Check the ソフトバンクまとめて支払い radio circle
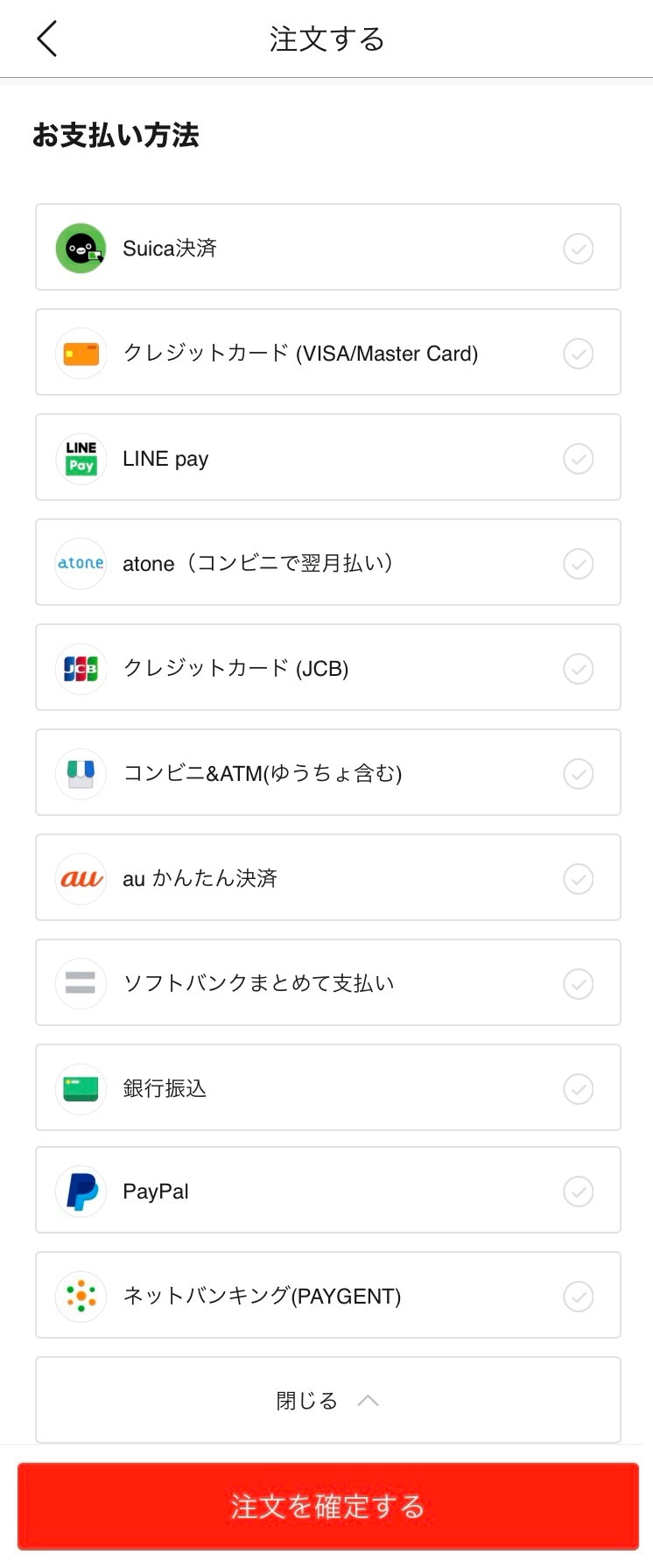This screenshot has height=1568, width=653. click(x=578, y=984)
